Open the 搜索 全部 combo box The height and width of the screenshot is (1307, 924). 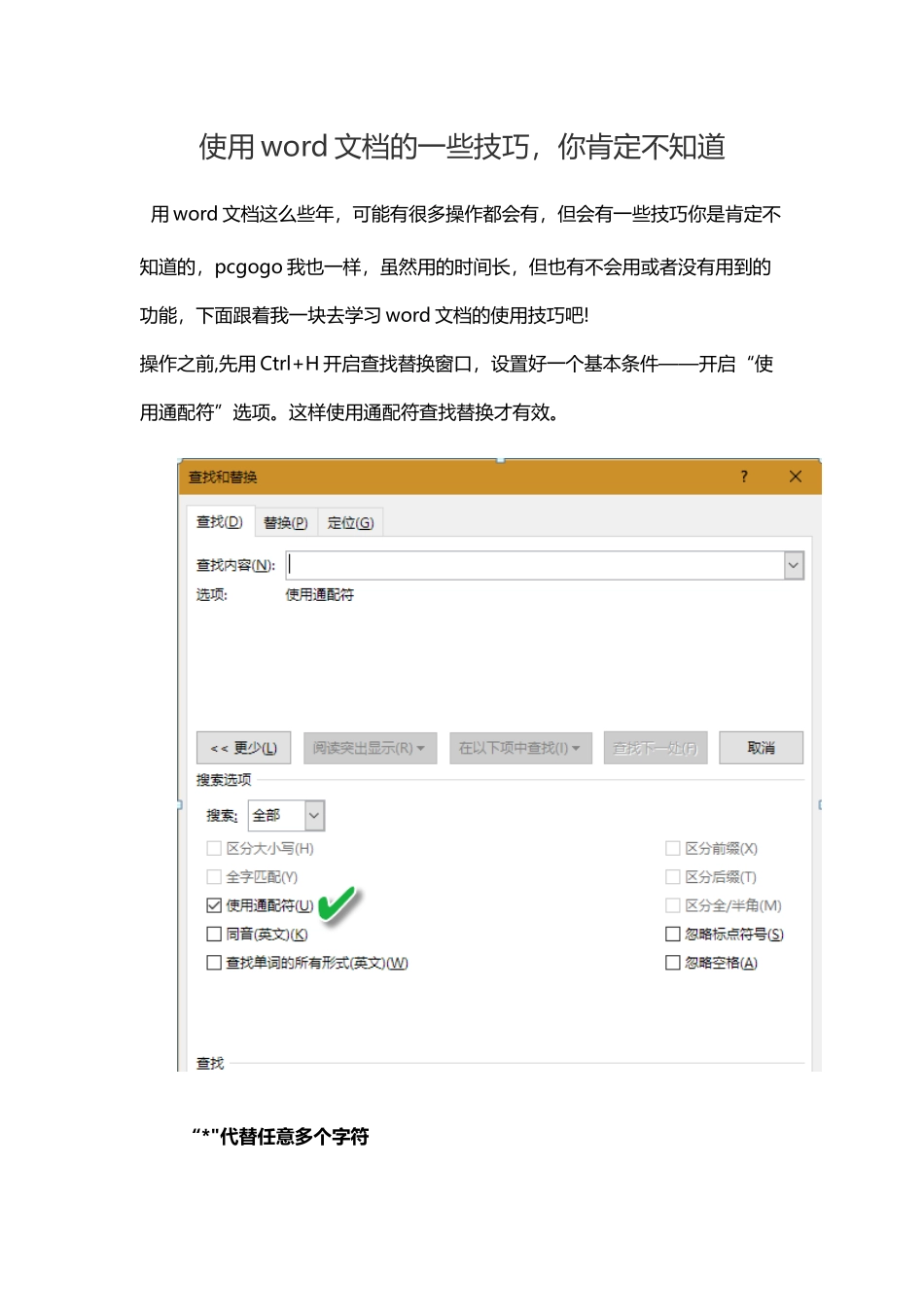pyautogui.click(x=287, y=815)
